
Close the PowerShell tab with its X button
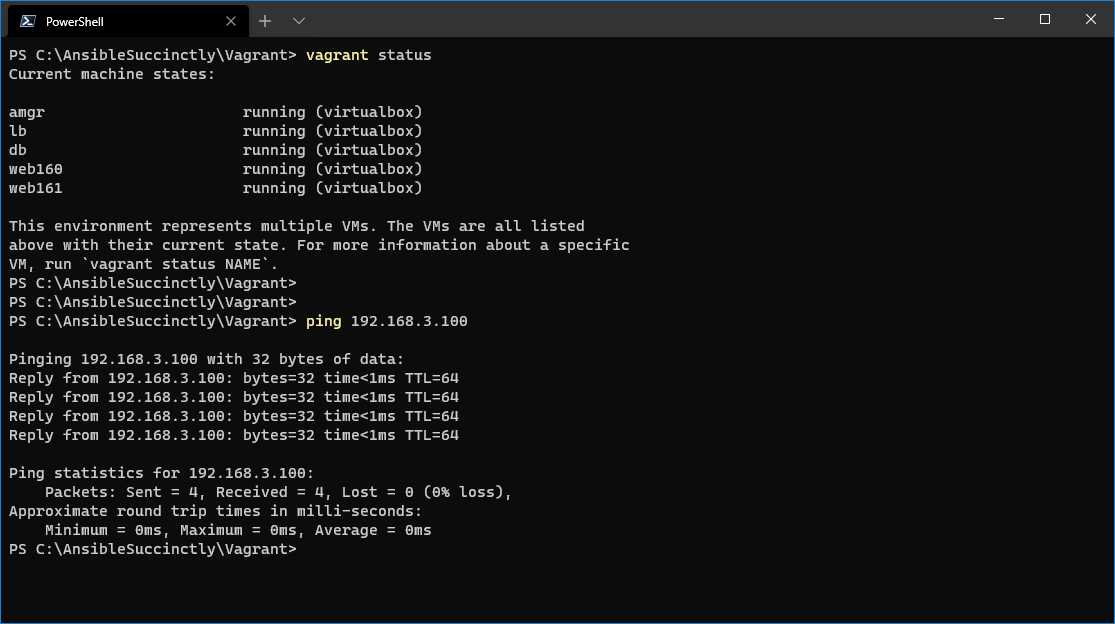(231, 20)
